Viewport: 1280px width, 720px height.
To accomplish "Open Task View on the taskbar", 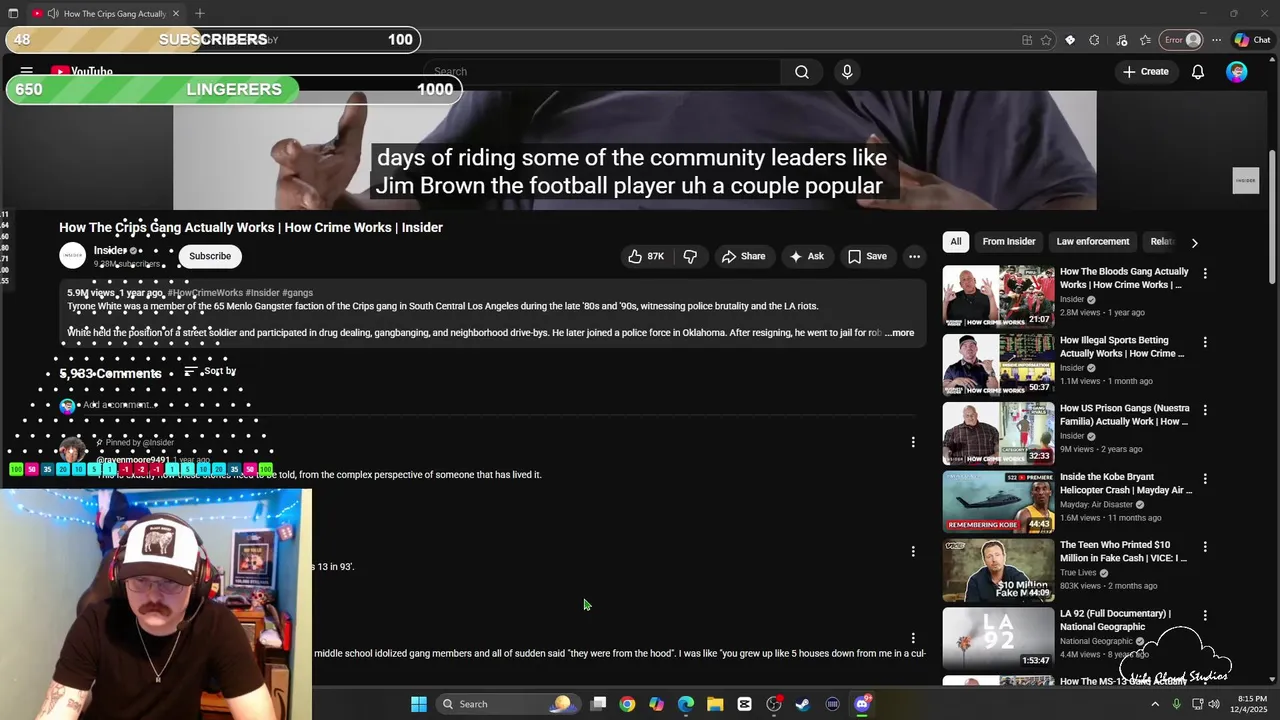I will click(x=598, y=704).
